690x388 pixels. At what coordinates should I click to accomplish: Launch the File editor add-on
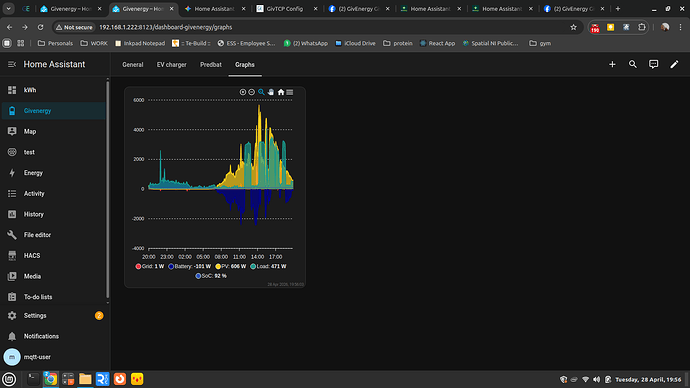[53, 235]
